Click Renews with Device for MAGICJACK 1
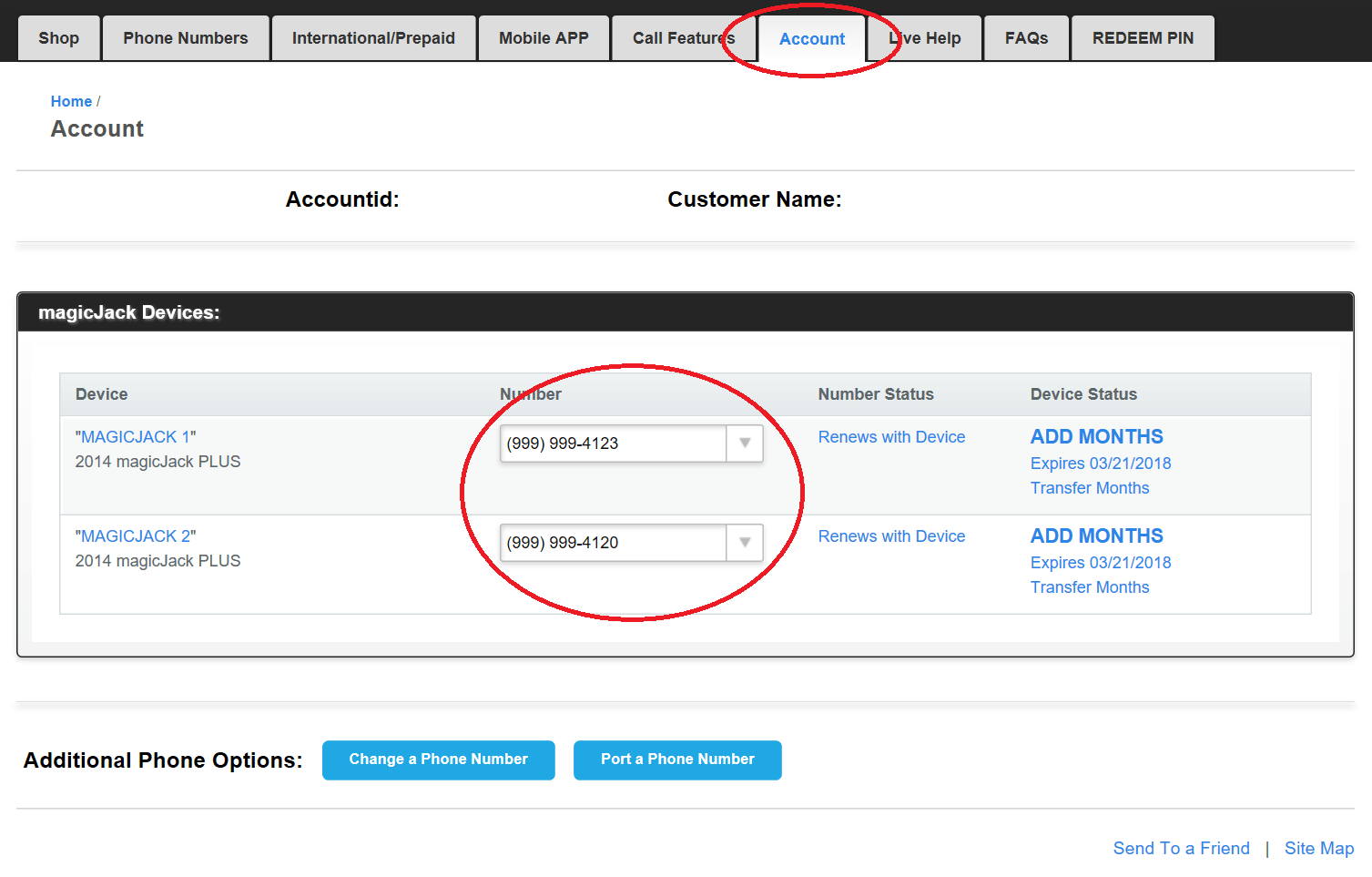1372x877 pixels. pos(890,436)
